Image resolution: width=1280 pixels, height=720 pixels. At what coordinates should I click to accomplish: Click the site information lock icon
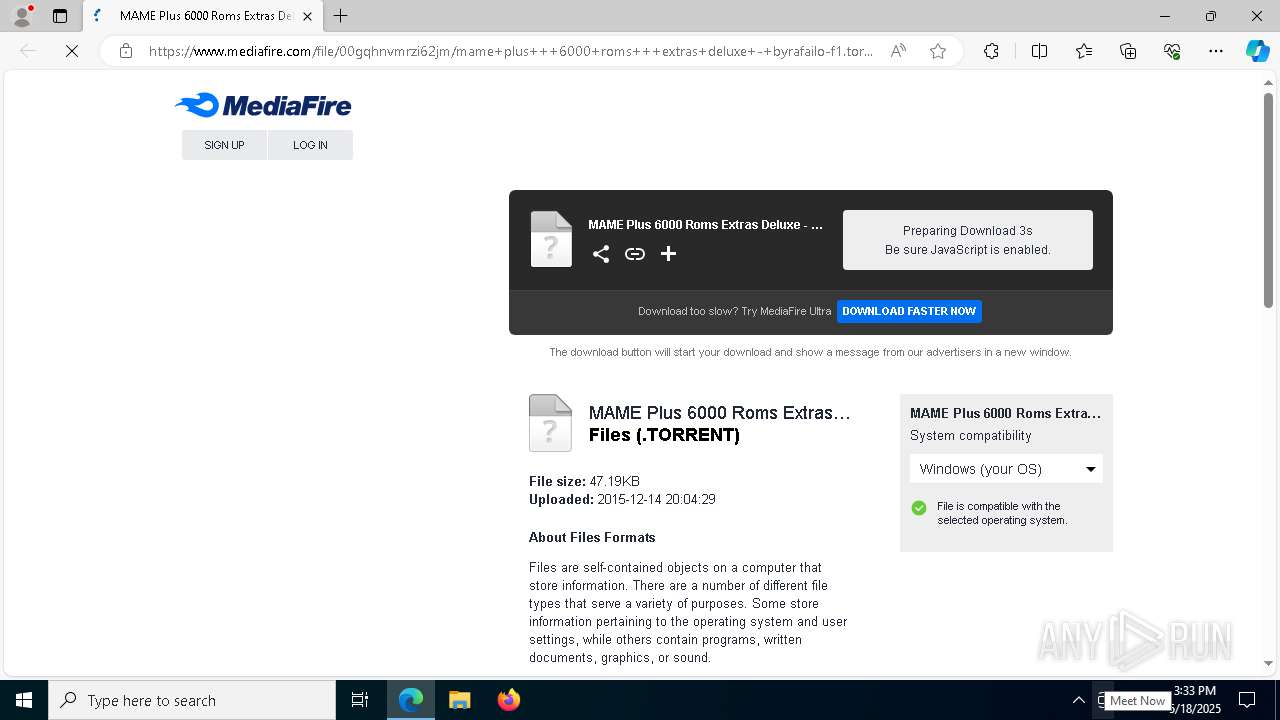coord(126,51)
